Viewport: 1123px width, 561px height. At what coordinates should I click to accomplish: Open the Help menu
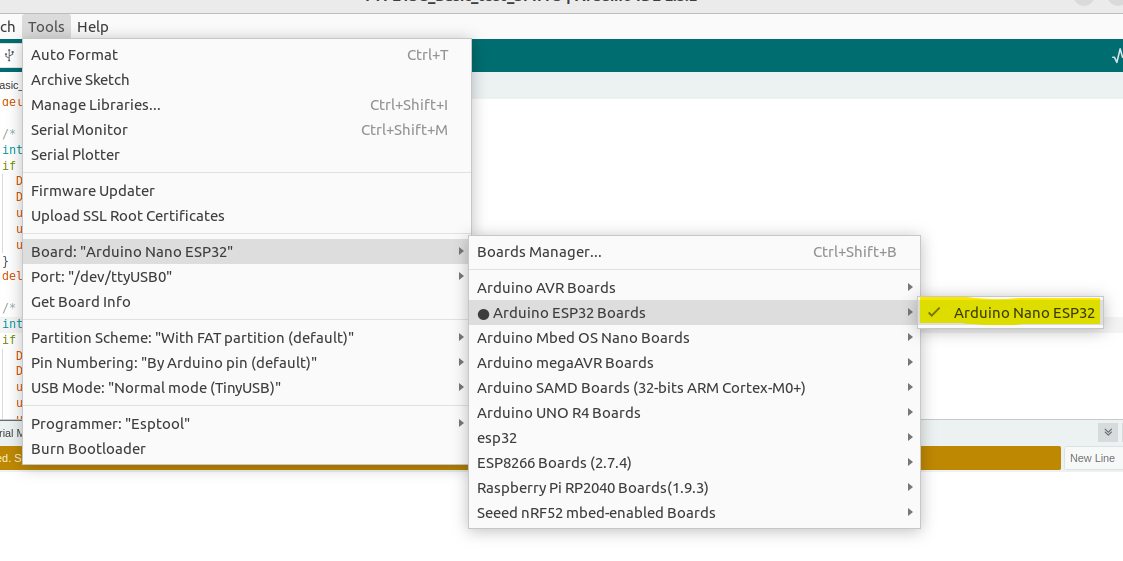(x=92, y=27)
